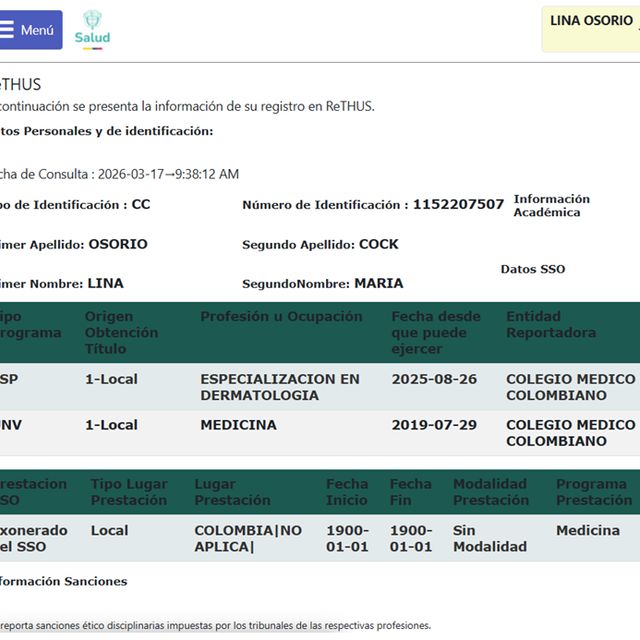Select the Datos SSO section
This screenshot has width=640, height=640.
(x=533, y=269)
